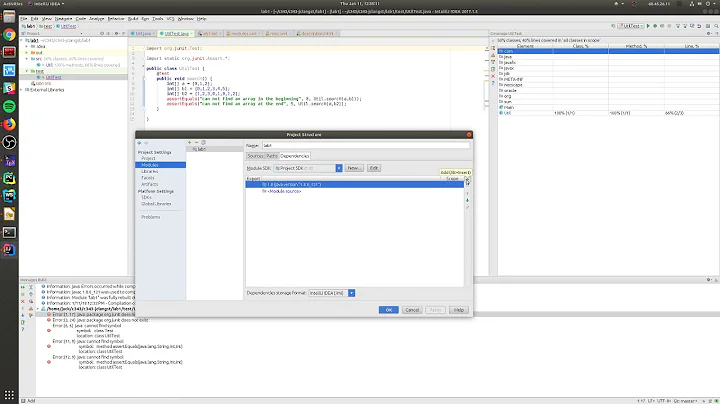The image size is (720, 404).
Task: Click the Search Everywhere magnifier icon
Action: click(x=714, y=26)
